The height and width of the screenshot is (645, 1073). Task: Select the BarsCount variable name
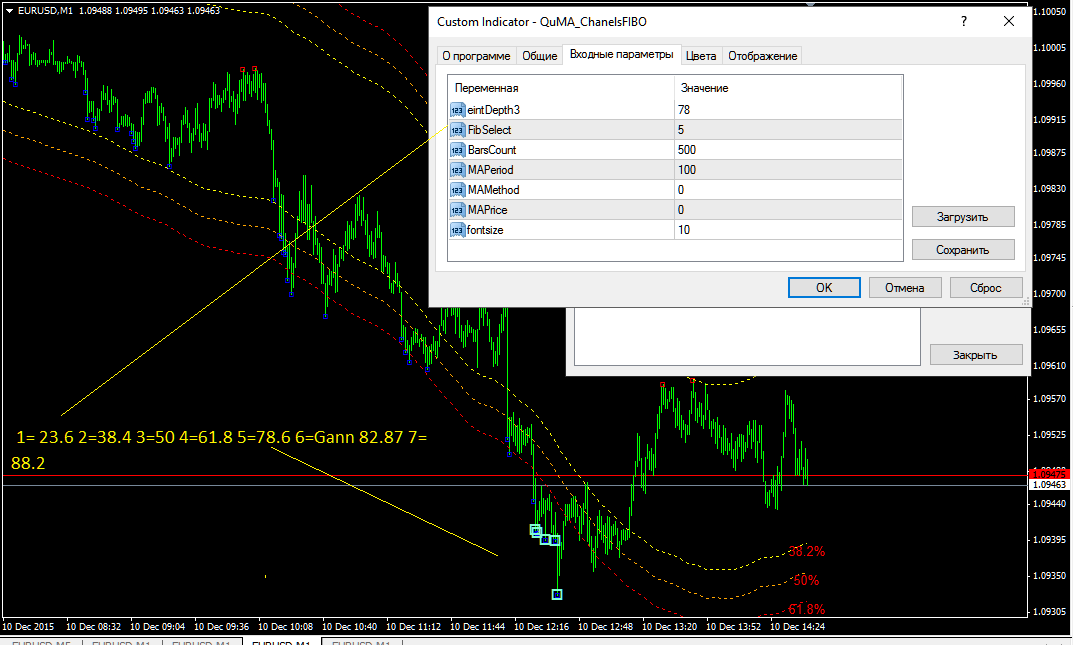(492, 150)
